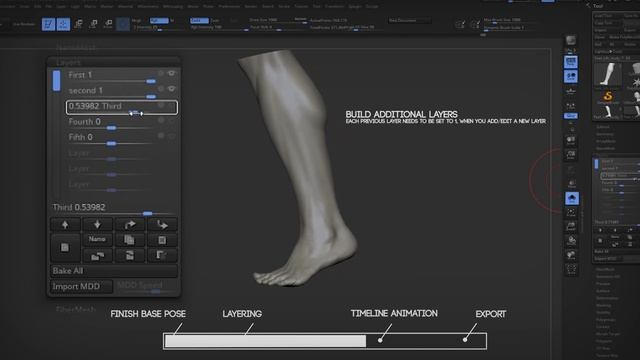The height and width of the screenshot is (360, 640).
Task: Click the Draw Size slider
Action: pyautogui.click(x=278, y=20)
